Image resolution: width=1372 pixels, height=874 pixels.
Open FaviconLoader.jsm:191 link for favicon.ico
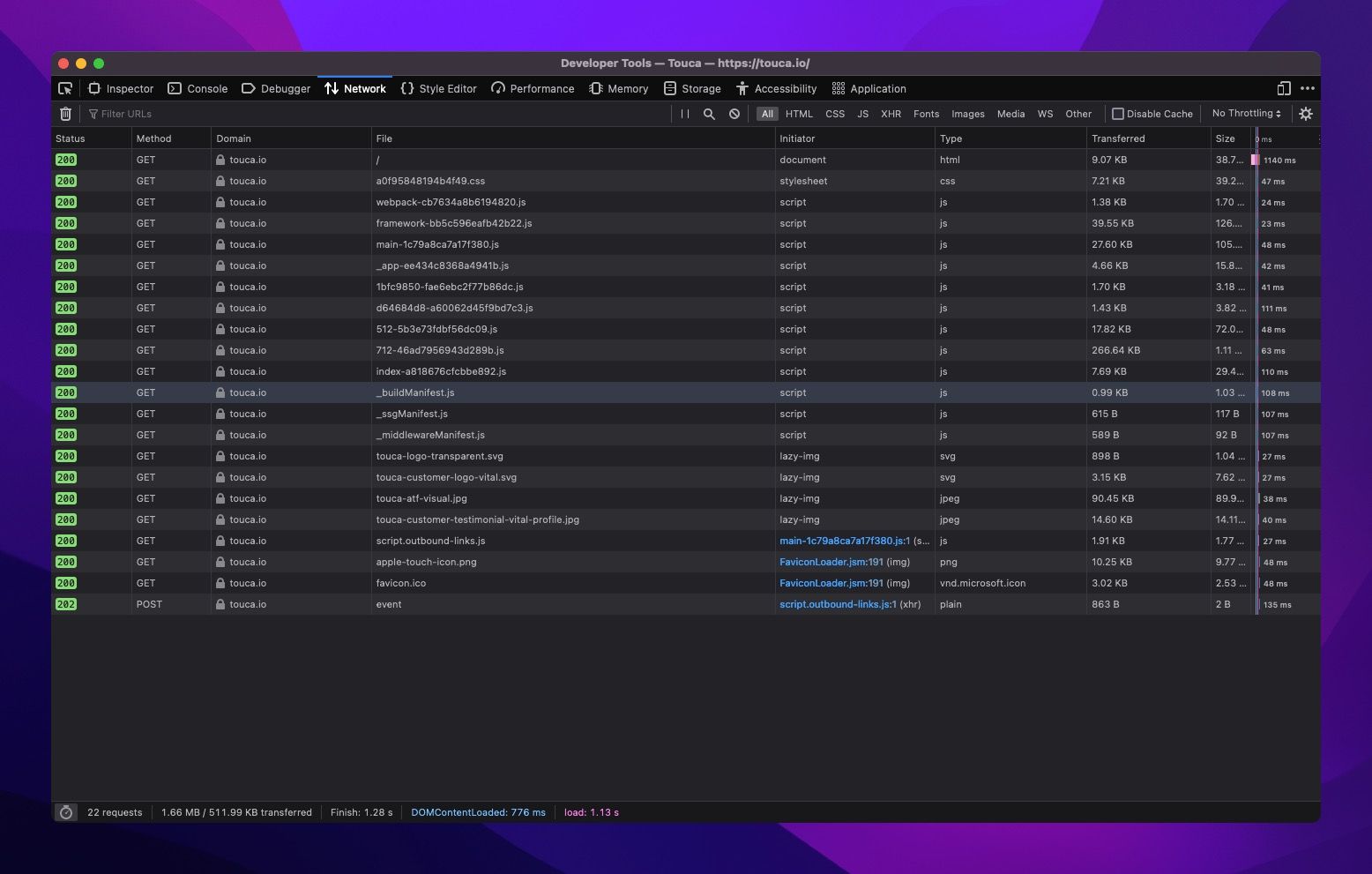tap(831, 583)
